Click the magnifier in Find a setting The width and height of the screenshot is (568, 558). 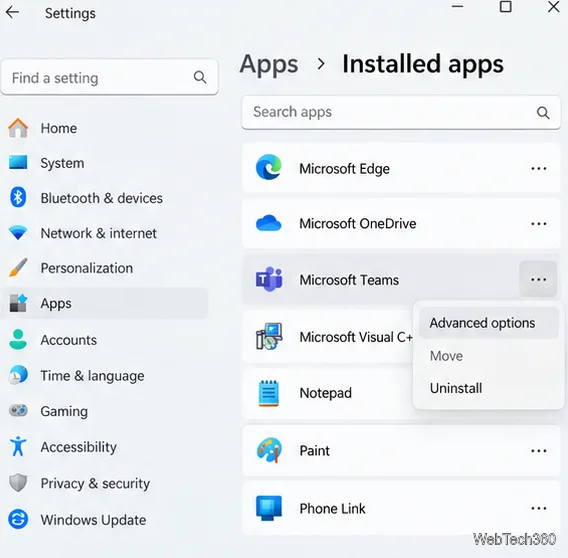coord(200,77)
